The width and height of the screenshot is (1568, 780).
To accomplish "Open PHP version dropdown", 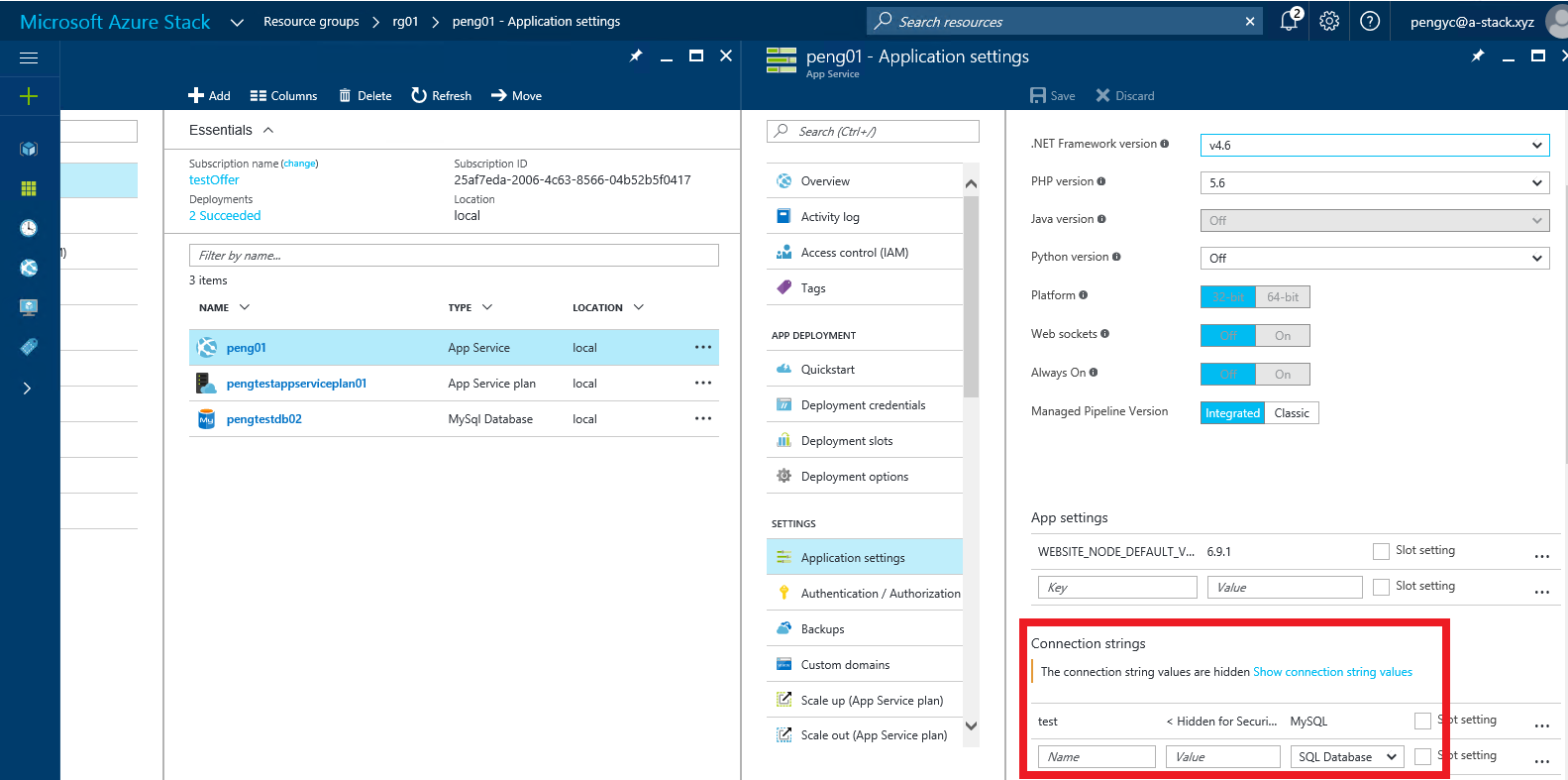I will [1375, 182].
